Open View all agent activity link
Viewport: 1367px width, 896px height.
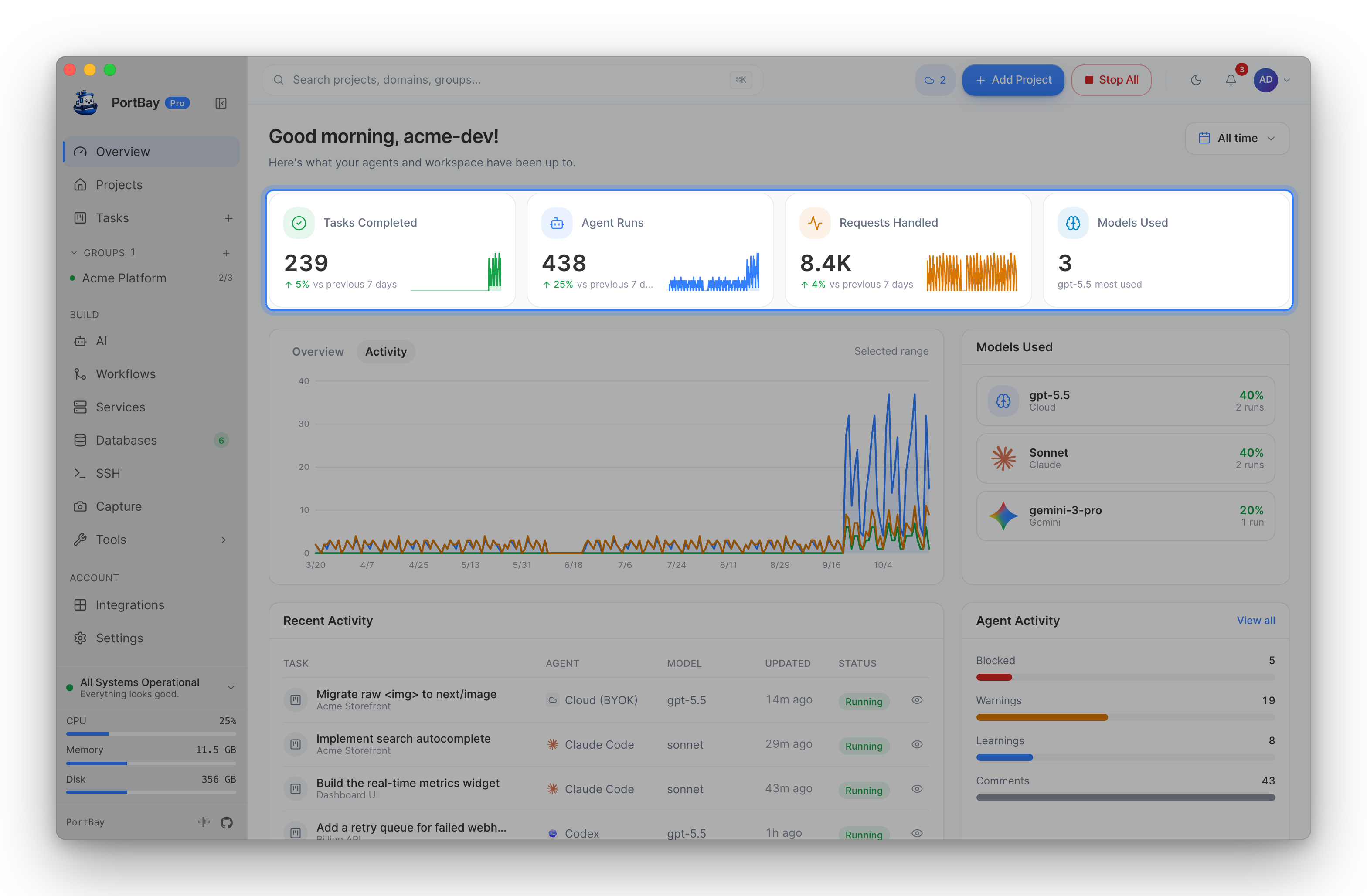pyautogui.click(x=1255, y=621)
